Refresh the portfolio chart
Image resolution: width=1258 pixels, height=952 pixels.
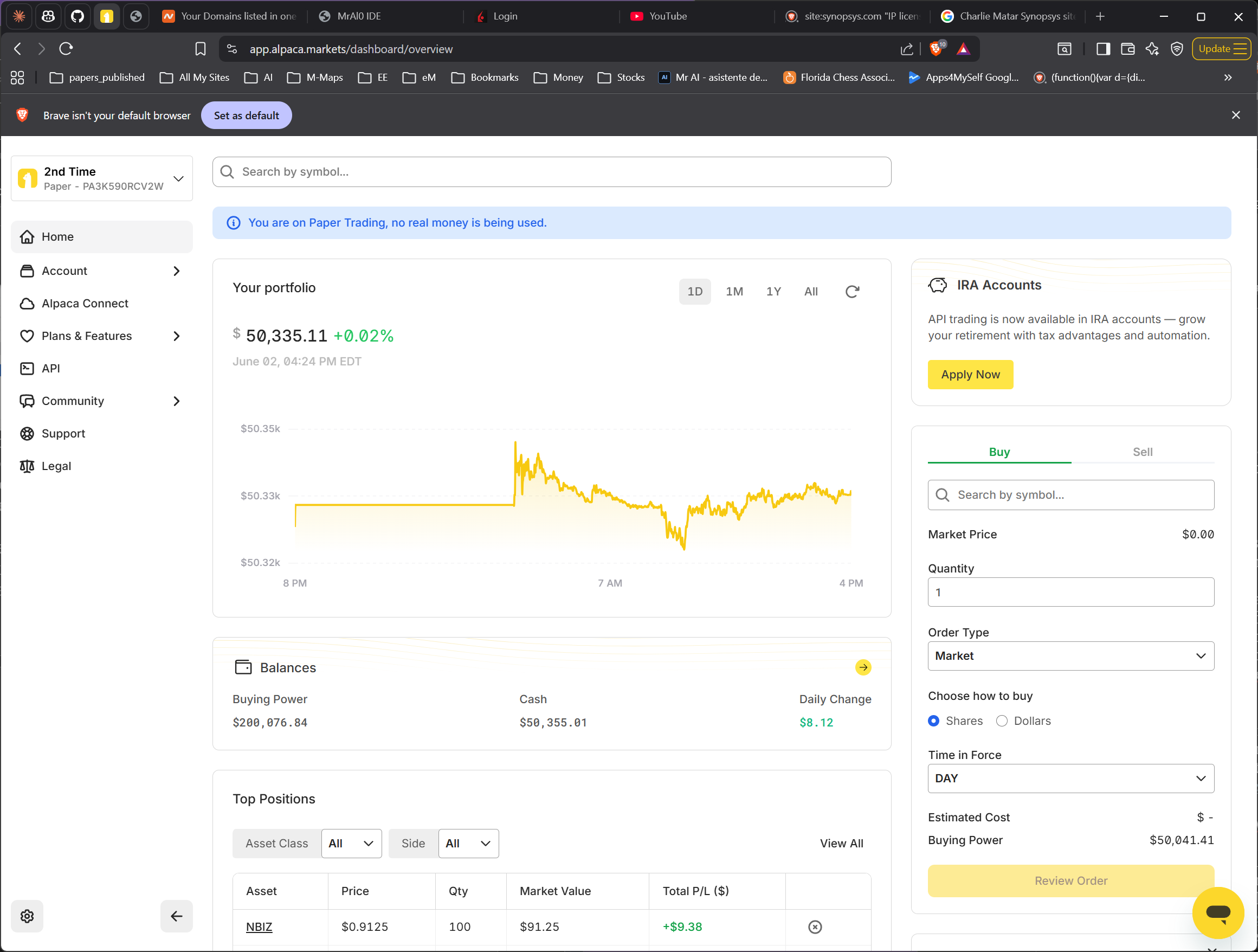pos(851,292)
